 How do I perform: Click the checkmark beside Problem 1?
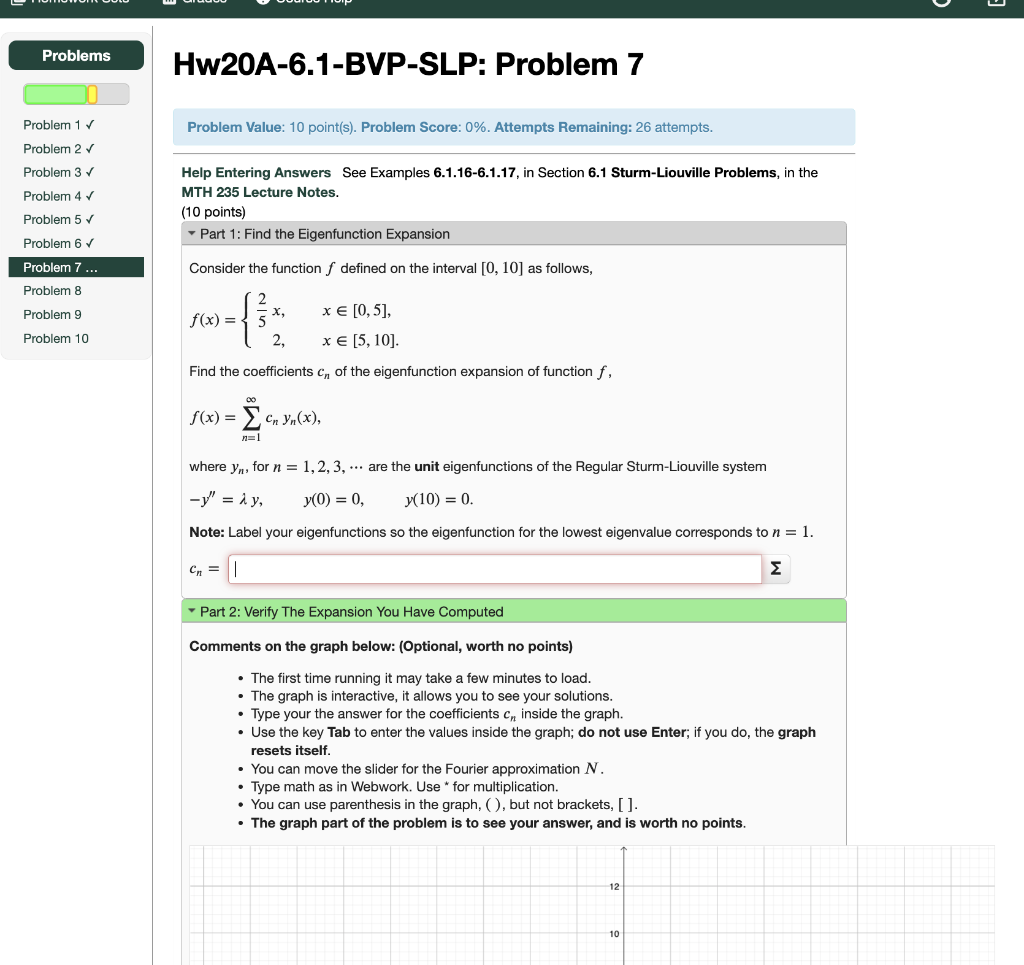click(x=90, y=124)
